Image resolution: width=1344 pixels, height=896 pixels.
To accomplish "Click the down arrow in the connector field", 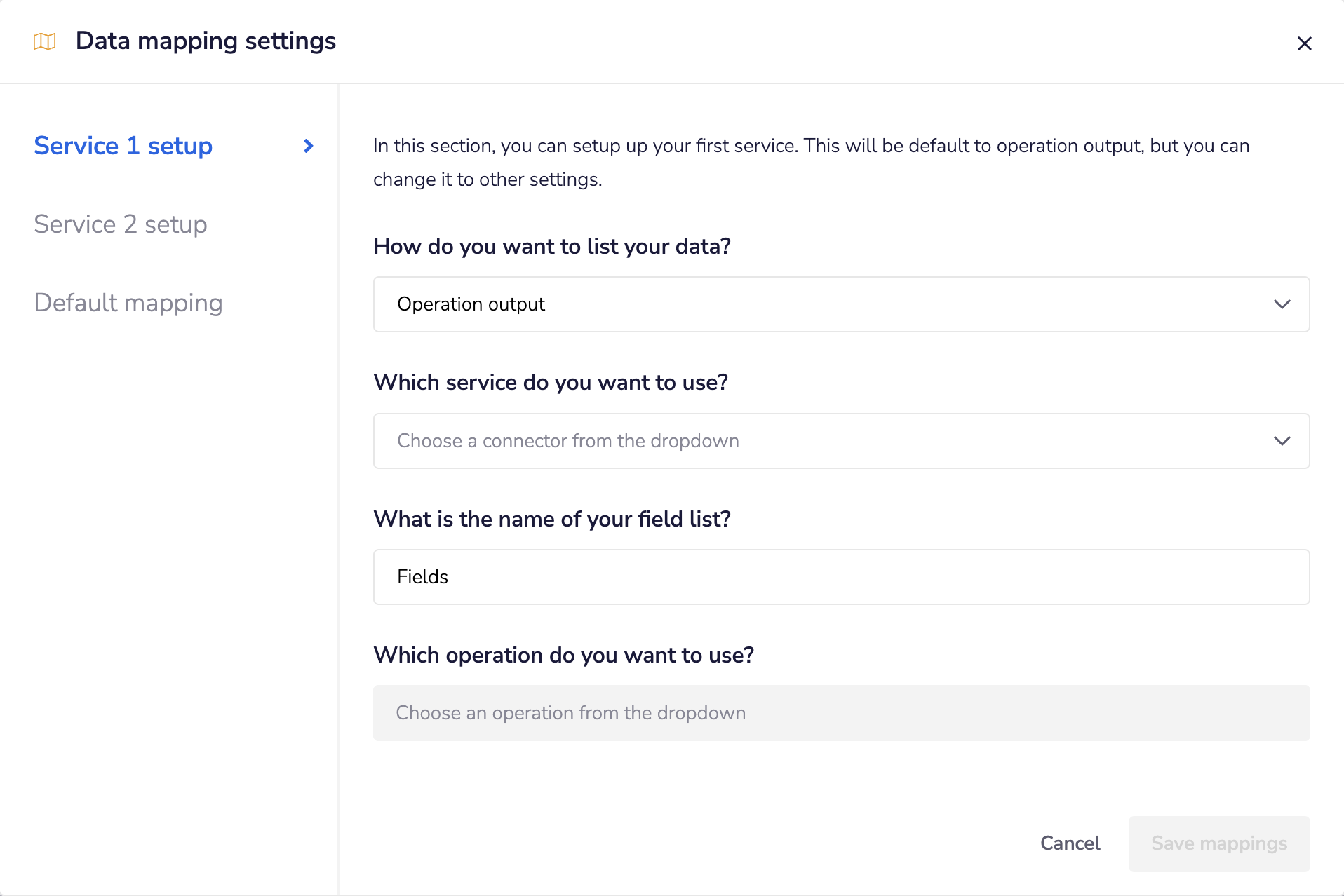I will click(1282, 441).
